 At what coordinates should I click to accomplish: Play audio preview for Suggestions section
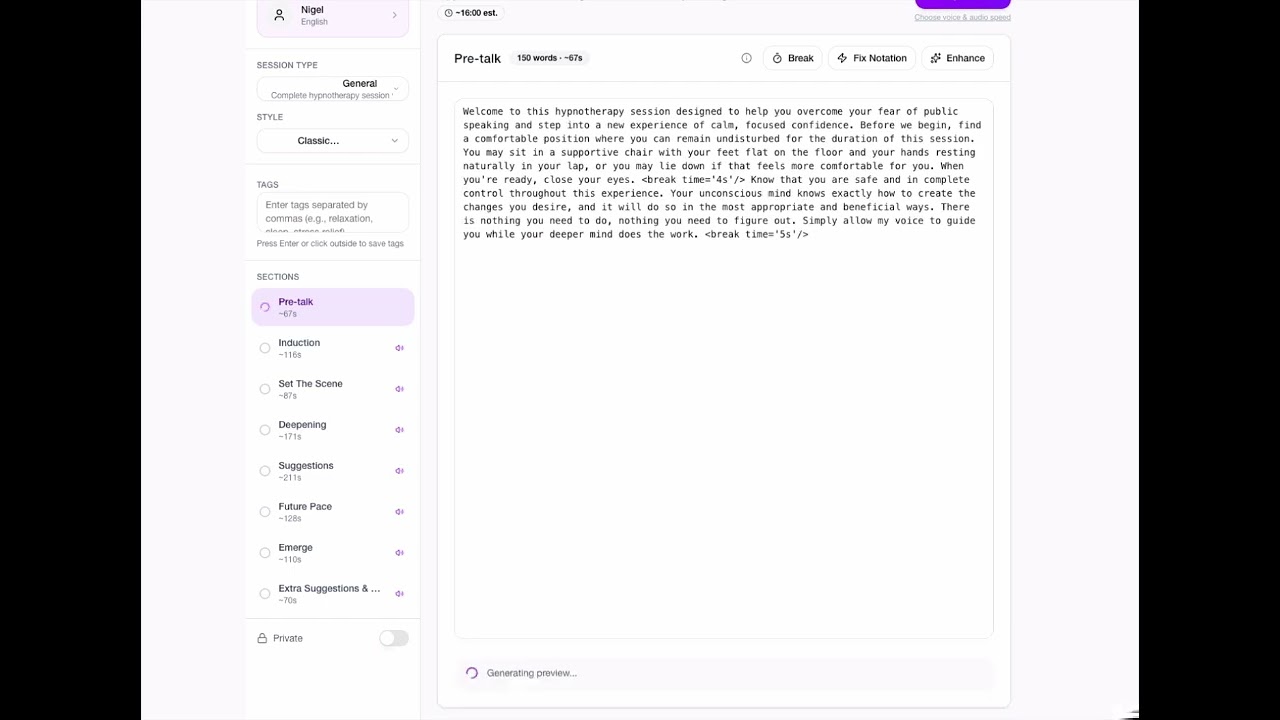click(399, 471)
